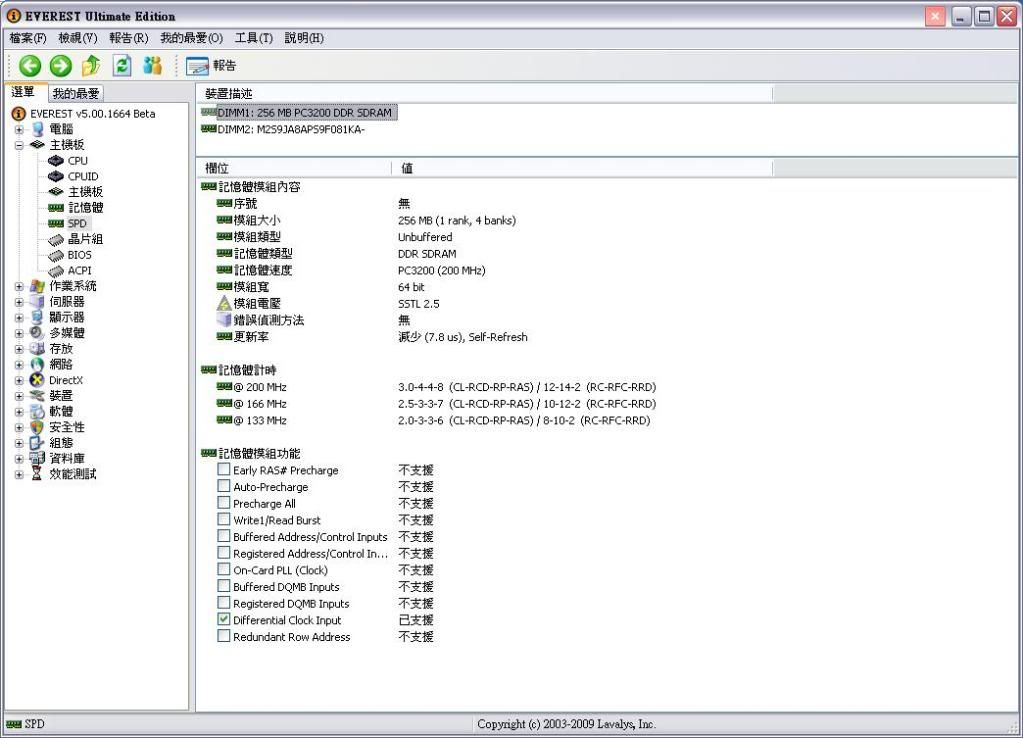1023x738 pixels.
Task: Toggle Precharge All checkbox
Action: tap(224, 503)
